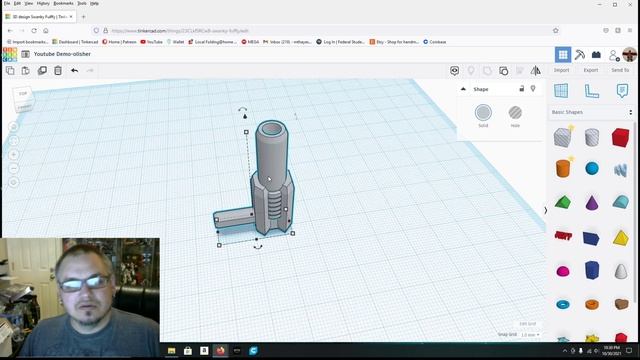Delete selection with the trash can icon
This screenshot has height=360, width=640.
(58, 71)
